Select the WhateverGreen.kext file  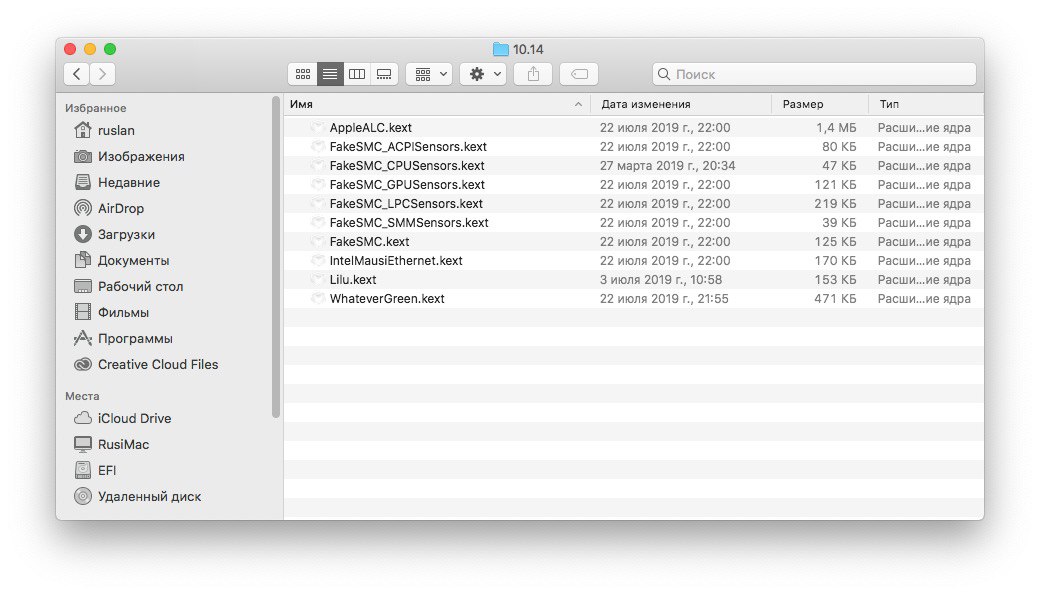coord(387,298)
